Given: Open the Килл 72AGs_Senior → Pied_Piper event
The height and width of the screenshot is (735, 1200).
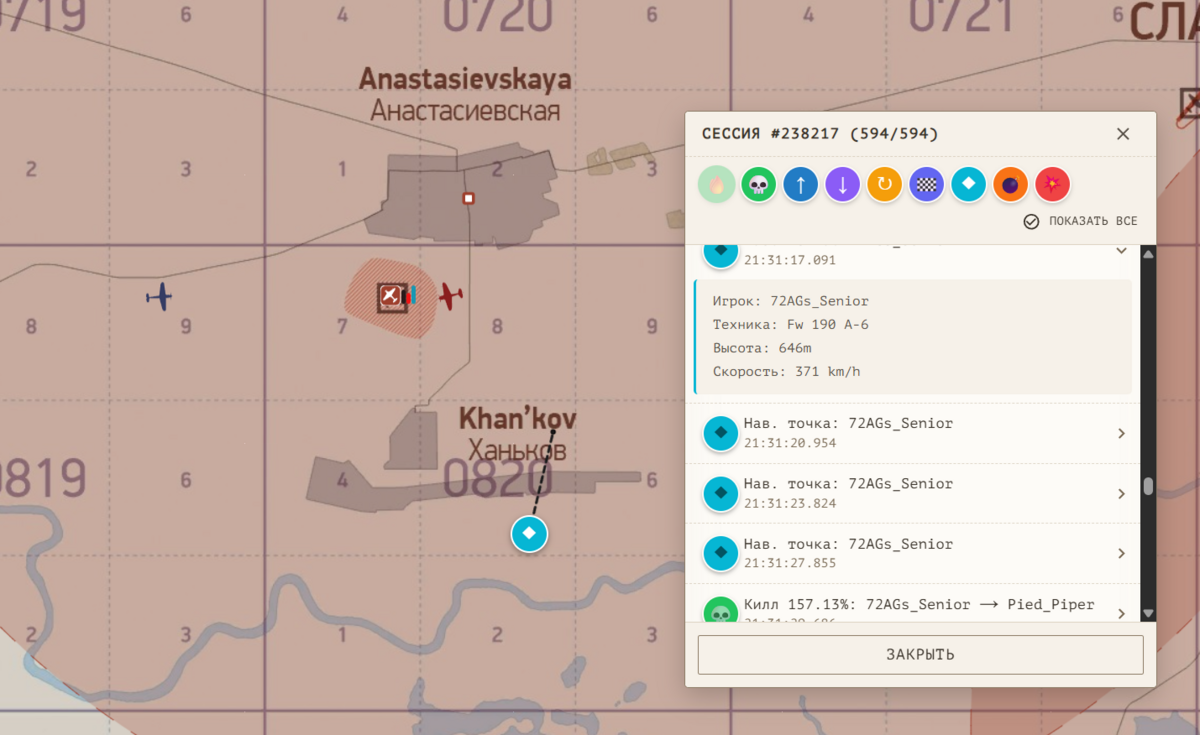Looking at the screenshot, I should (913, 606).
